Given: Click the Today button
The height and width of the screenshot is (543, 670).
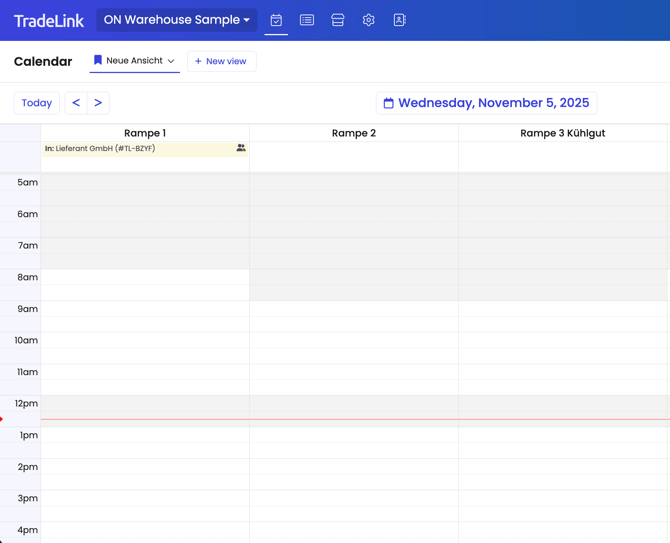Looking at the screenshot, I should click(x=37, y=103).
